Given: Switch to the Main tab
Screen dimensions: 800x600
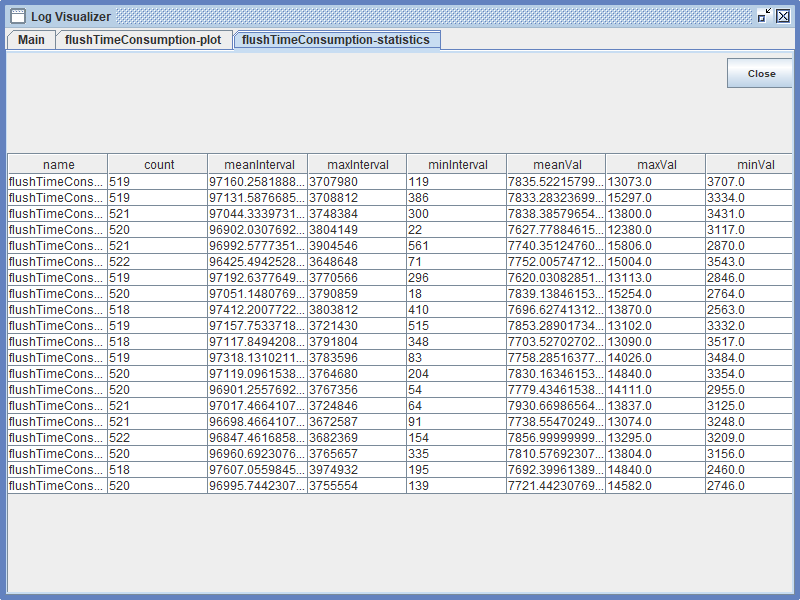Looking at the screenshot, I should pos(31,40).
